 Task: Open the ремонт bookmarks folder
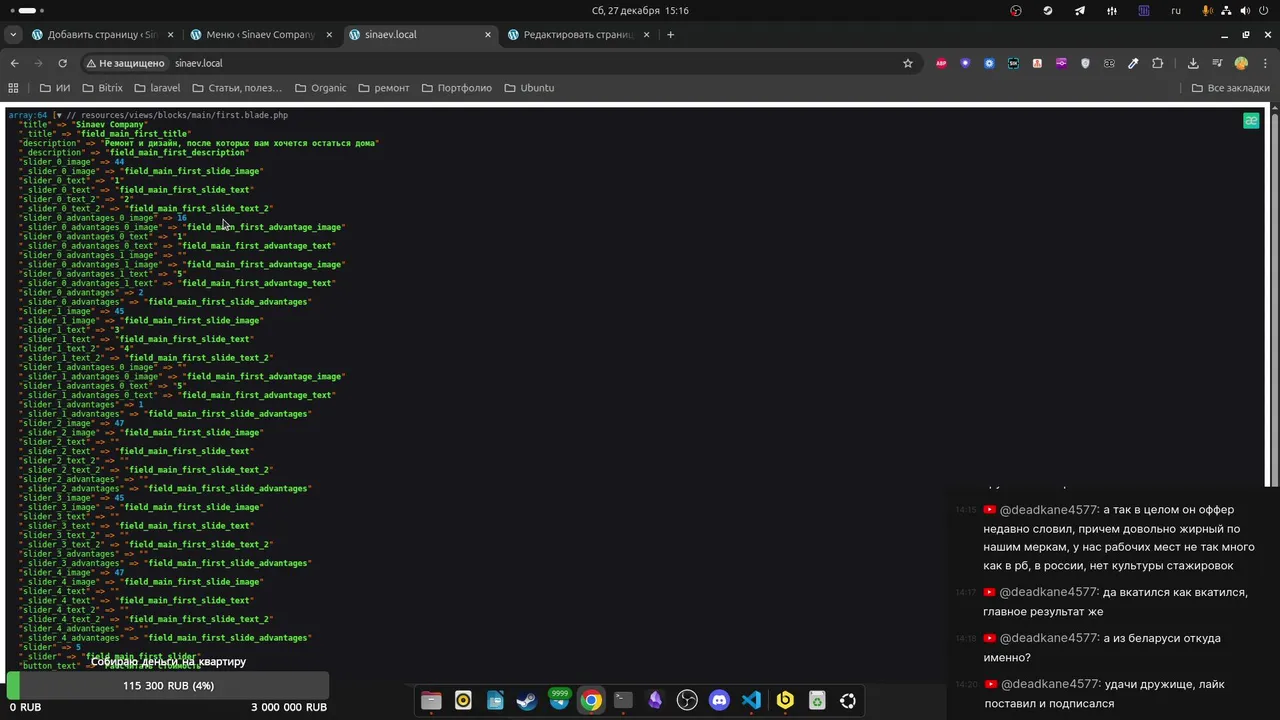pos(383,88)
